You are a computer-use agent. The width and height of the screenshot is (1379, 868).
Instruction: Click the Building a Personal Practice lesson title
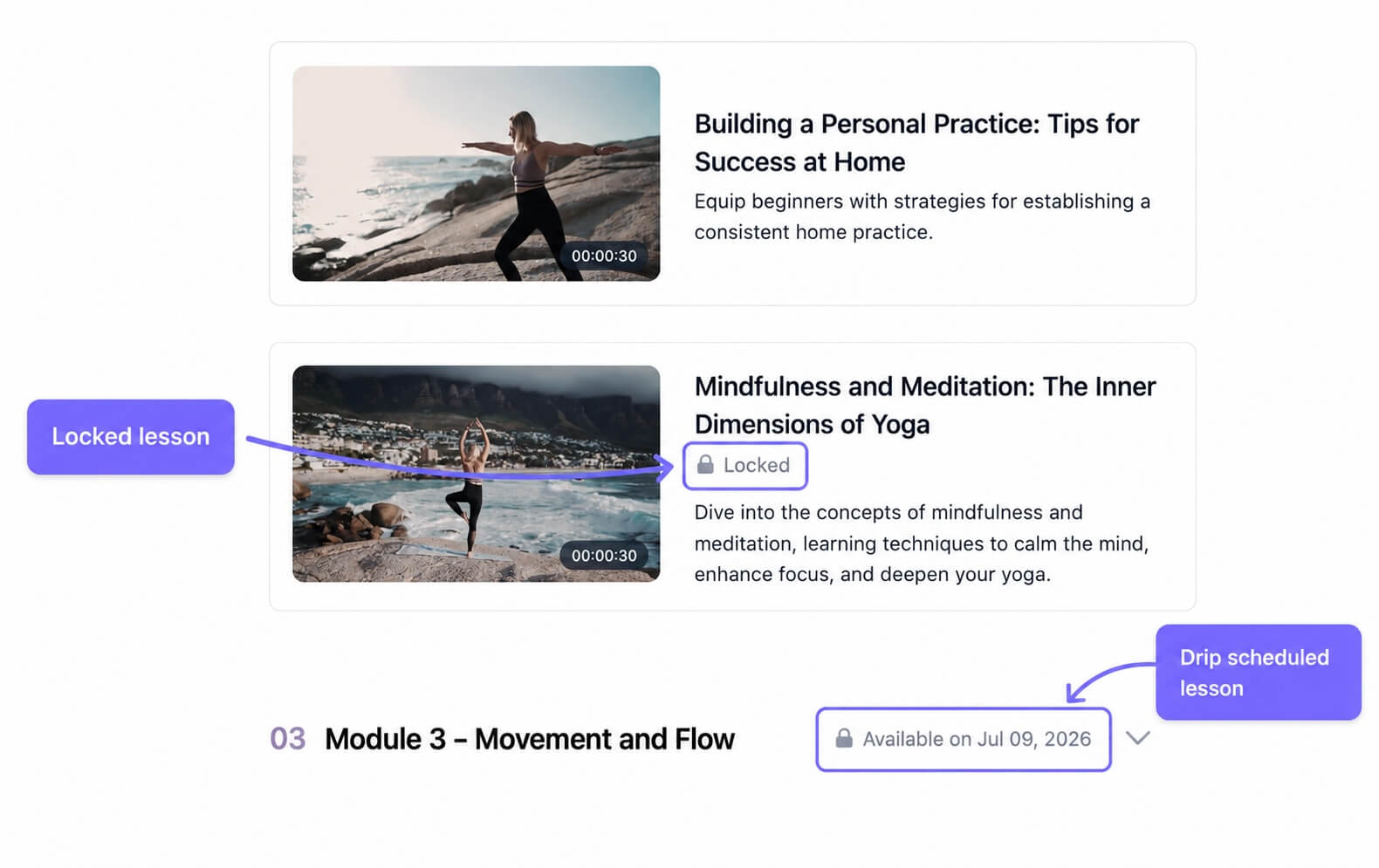(x=916, y=142)
